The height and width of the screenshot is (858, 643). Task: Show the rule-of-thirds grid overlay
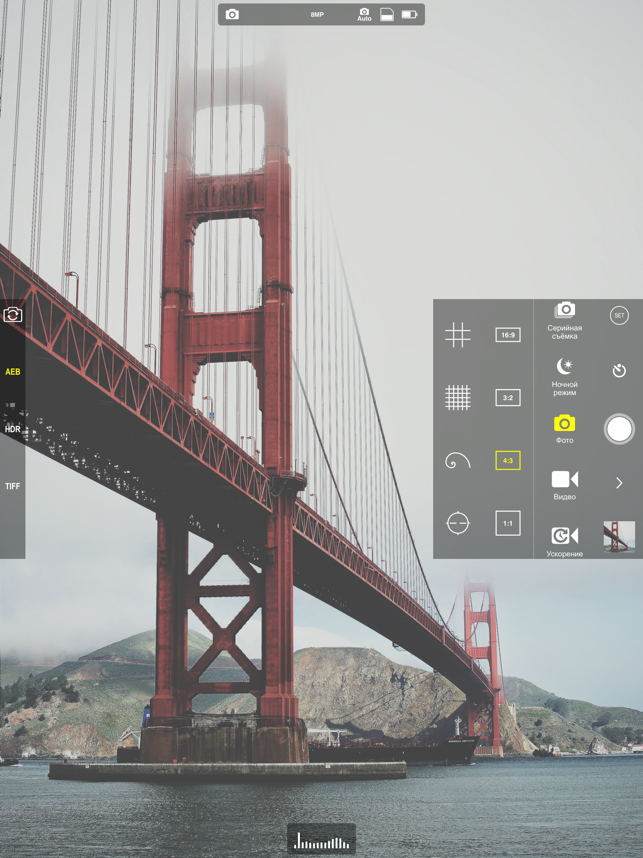click(x=457, y=335)
